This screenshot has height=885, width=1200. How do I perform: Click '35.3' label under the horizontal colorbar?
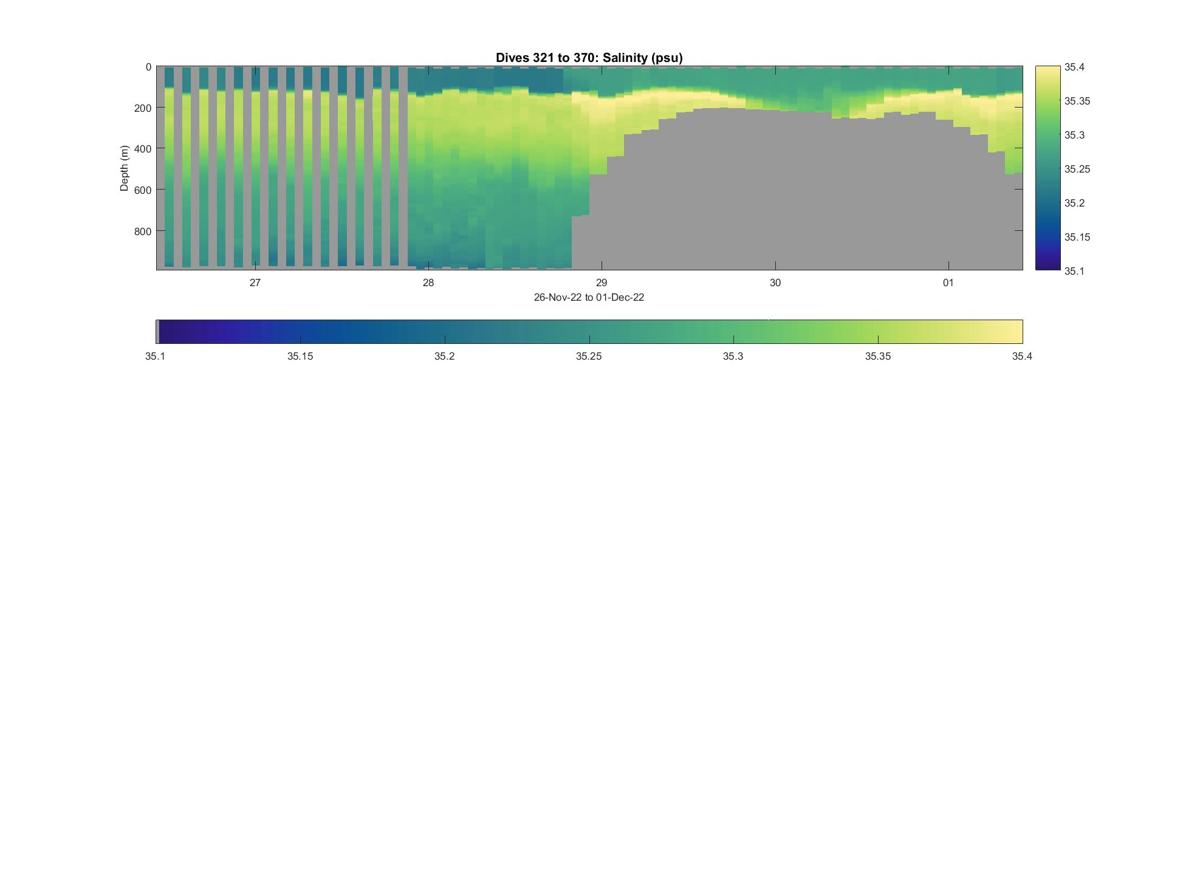coord(733,356)
